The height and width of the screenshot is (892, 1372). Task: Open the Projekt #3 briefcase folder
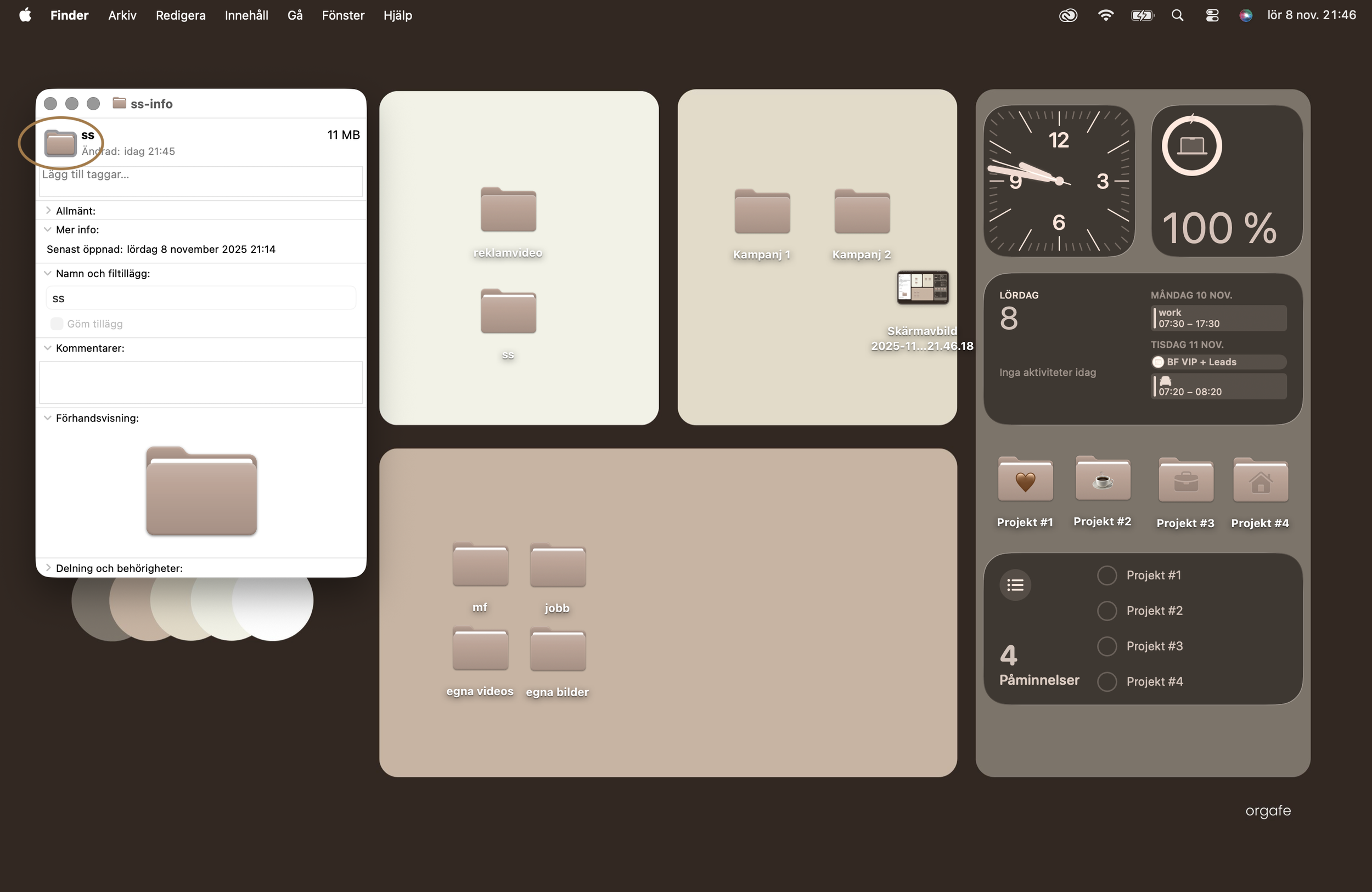(x=1185, y=480)
